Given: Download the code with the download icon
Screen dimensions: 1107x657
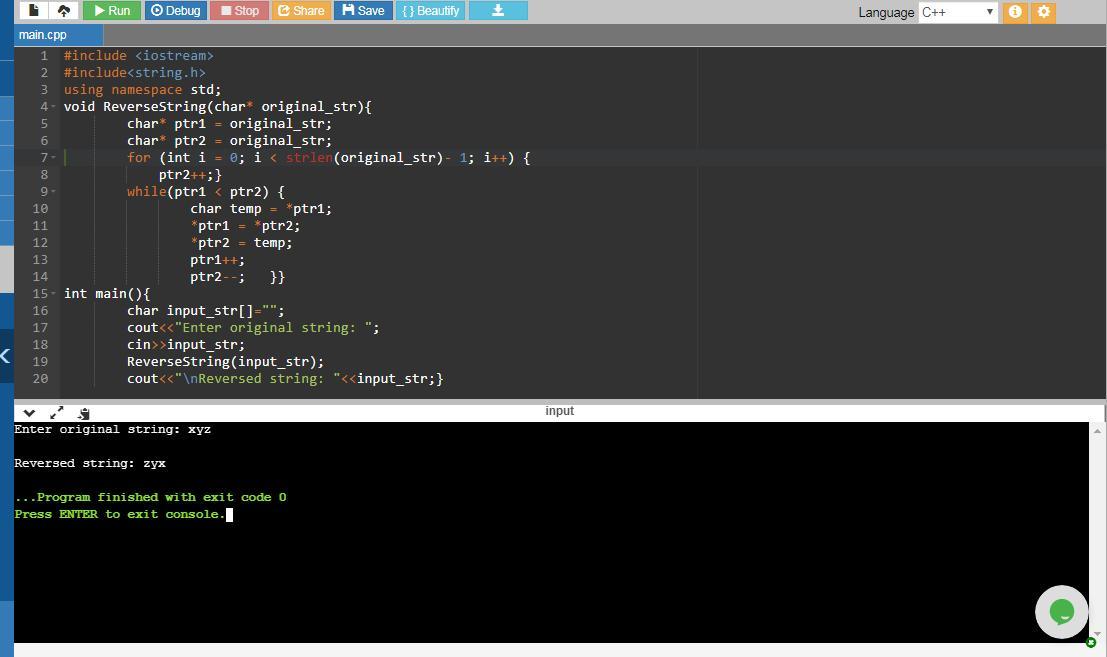Looking at the screenshot, I should click(498, 11).
